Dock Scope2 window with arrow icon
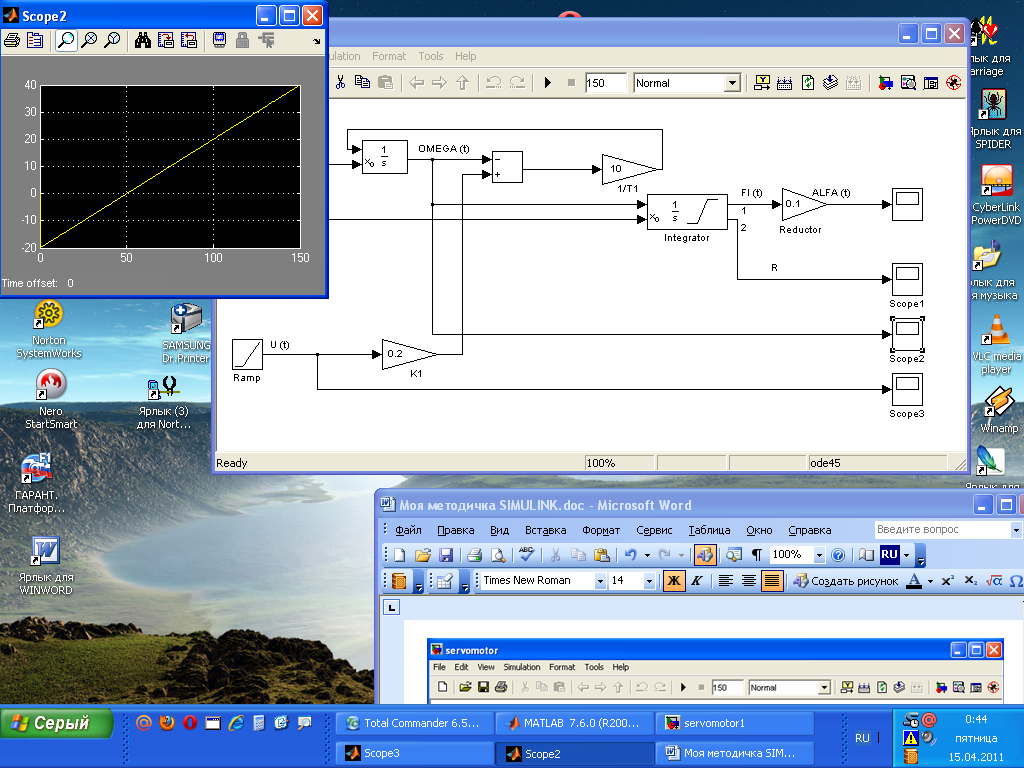This screenshot has width=1024, height=768. (x=317, y=41)
